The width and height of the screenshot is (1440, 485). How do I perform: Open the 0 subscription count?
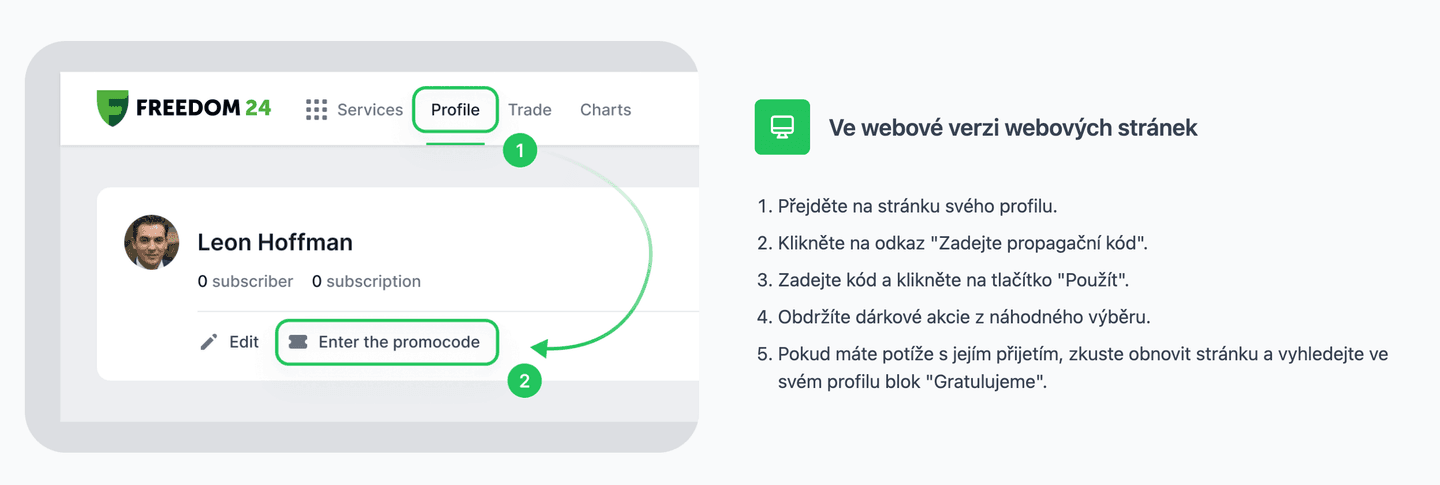[x=366, y=282]
